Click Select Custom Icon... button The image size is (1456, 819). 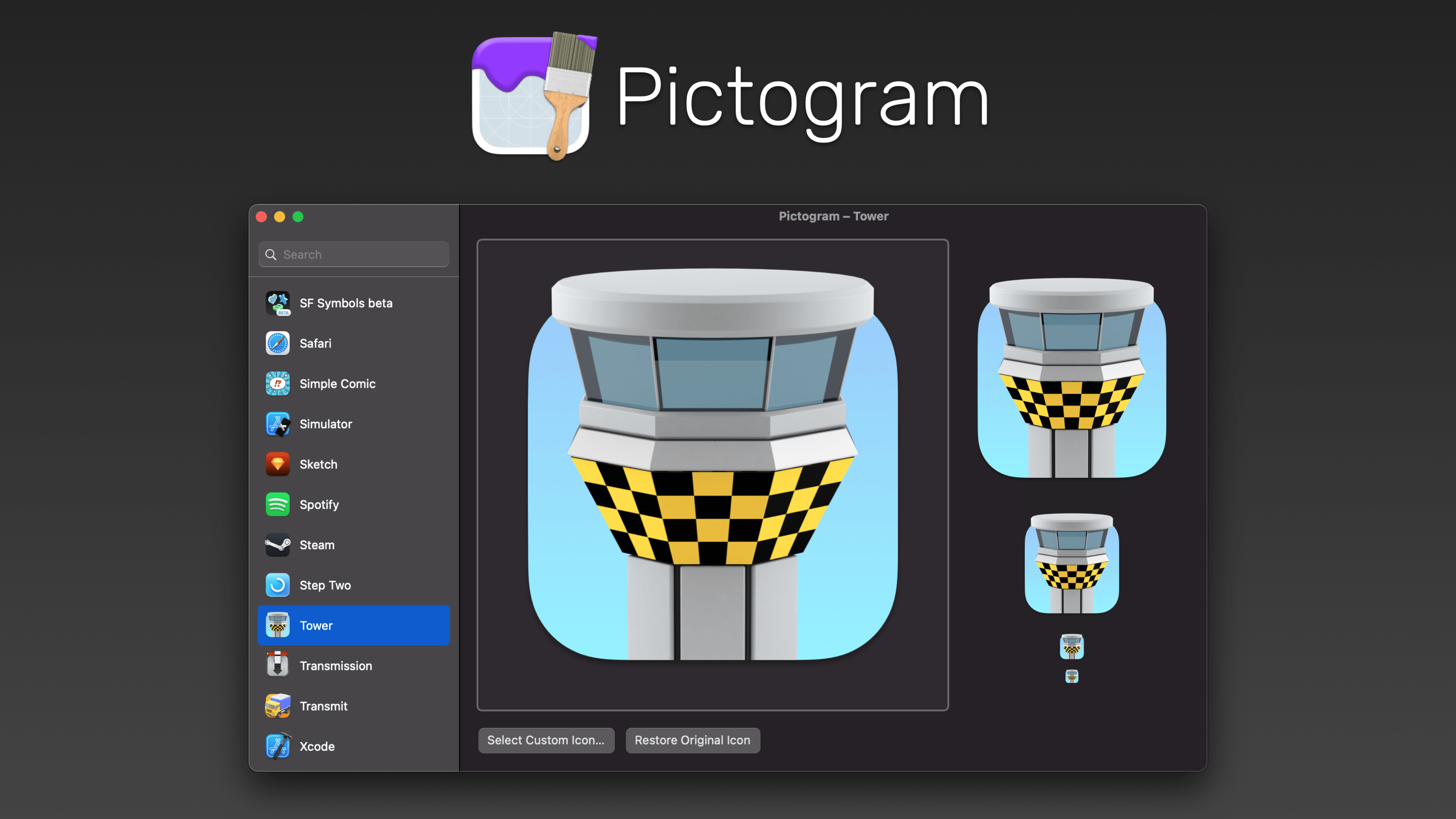point(546,741)
